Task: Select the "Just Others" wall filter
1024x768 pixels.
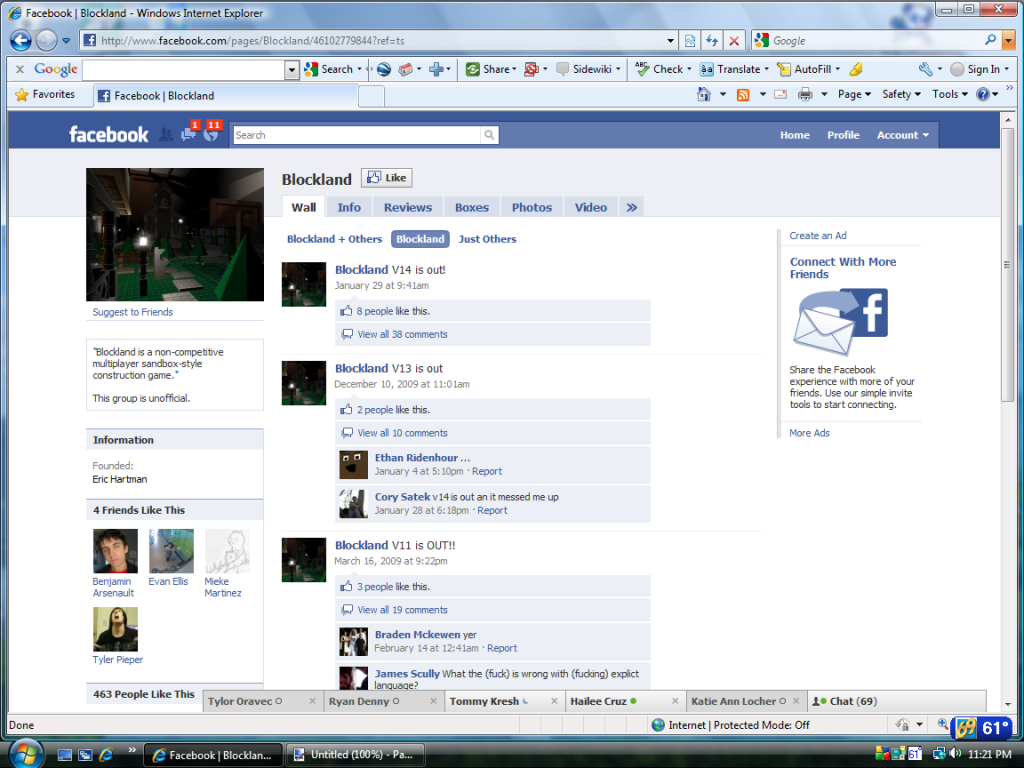Action: click(487, 239)
